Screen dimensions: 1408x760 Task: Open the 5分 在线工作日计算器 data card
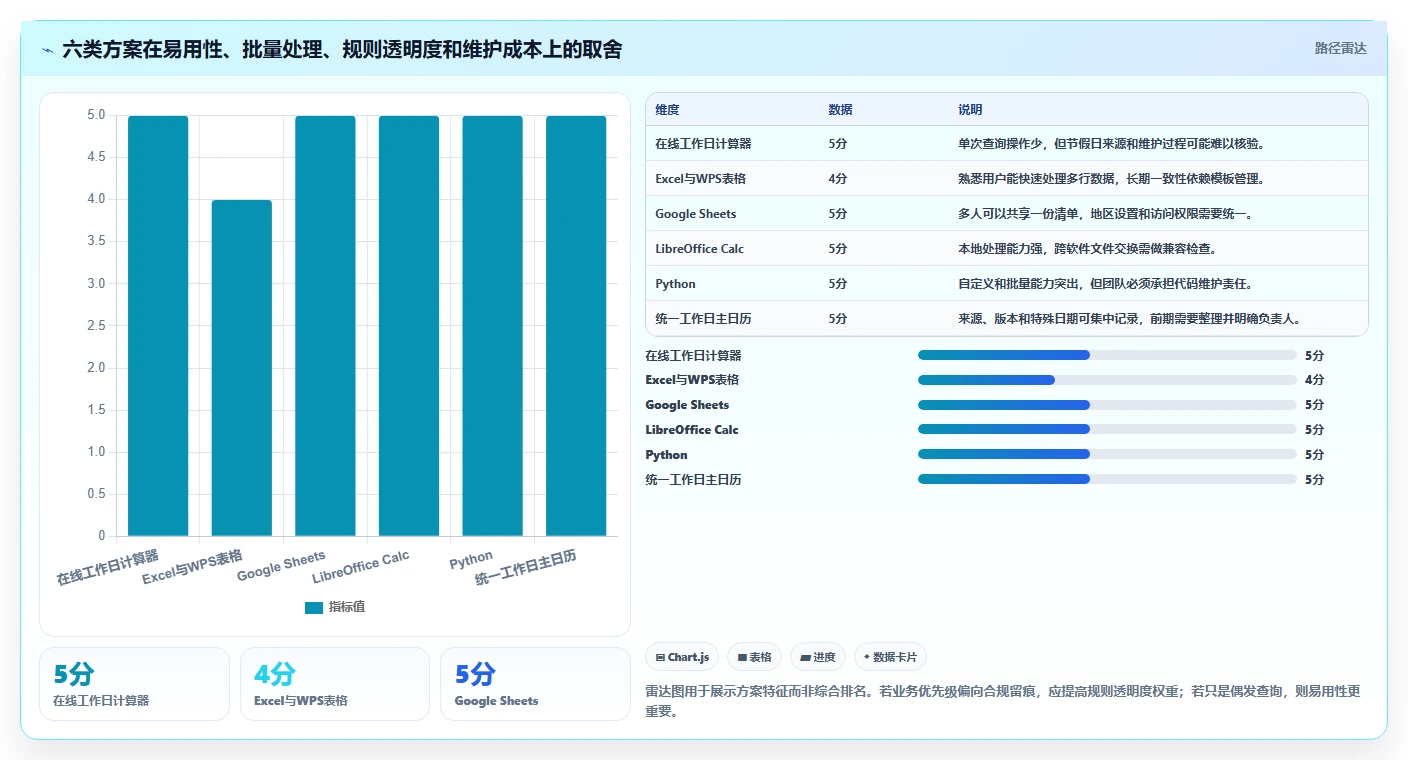[x=134, y=684]
